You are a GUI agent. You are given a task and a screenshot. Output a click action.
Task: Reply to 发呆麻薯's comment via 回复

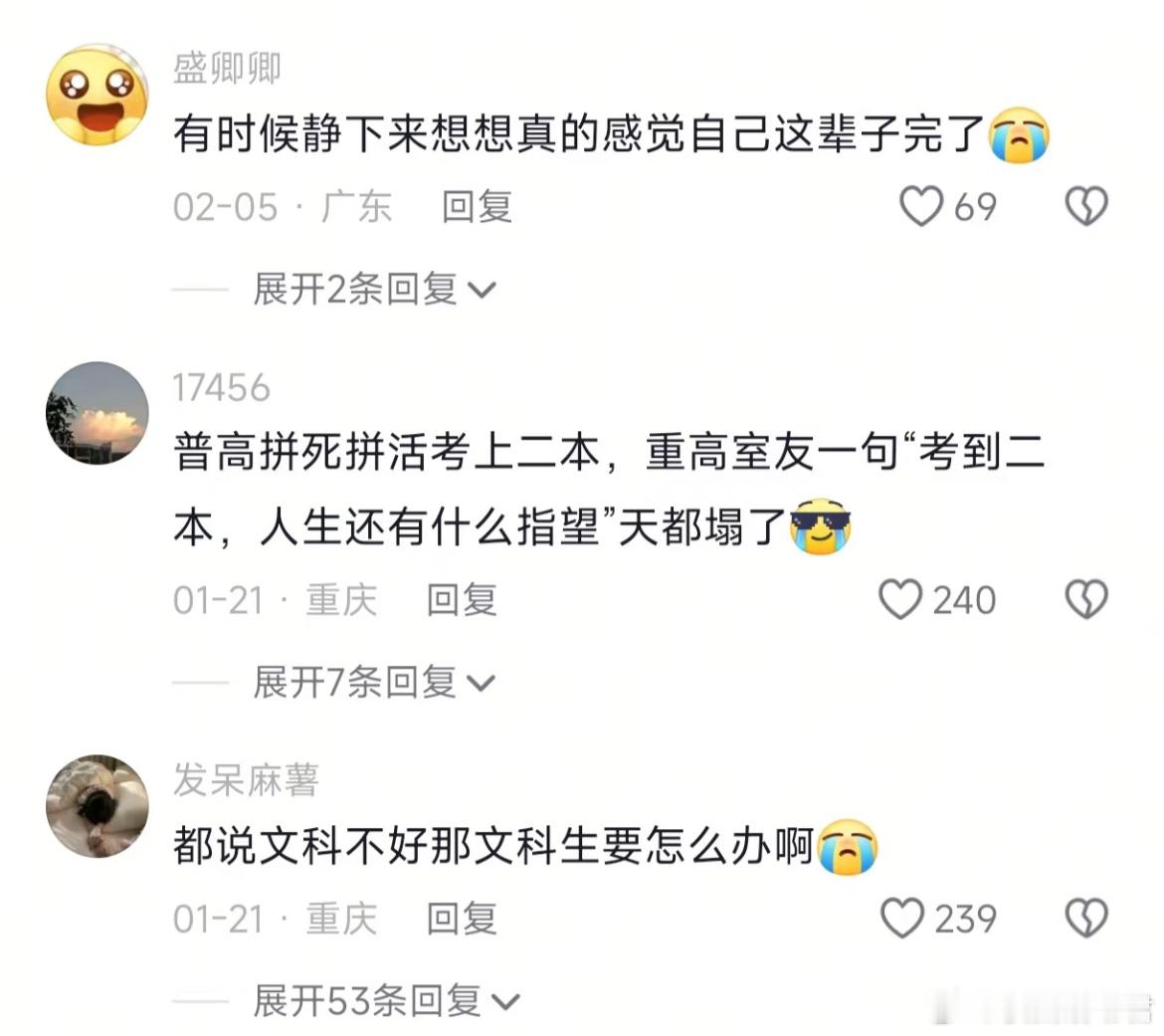(x=462, y=919)
